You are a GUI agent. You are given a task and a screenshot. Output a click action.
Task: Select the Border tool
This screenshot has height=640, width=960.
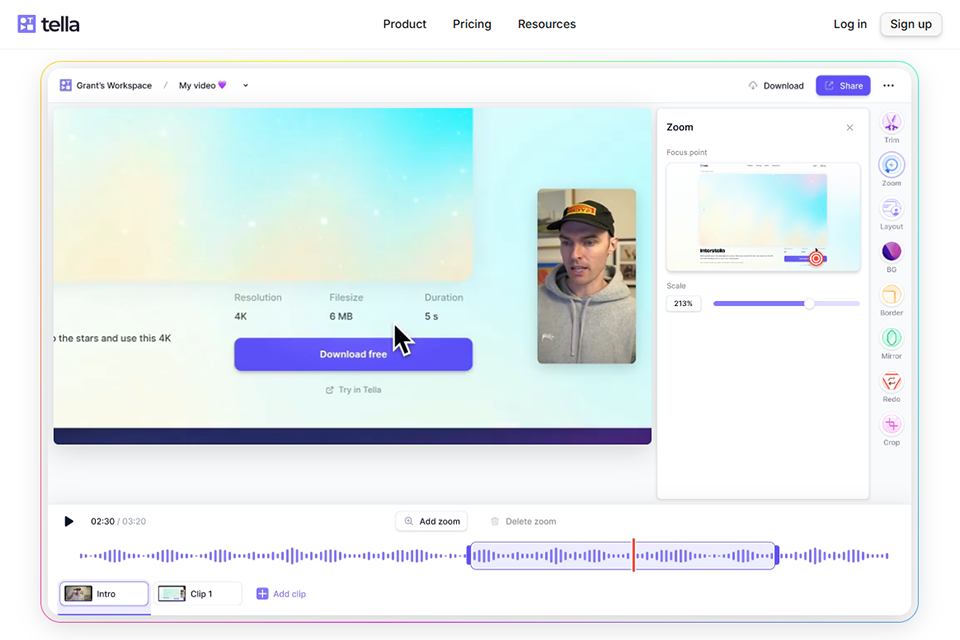coord(891,295)
